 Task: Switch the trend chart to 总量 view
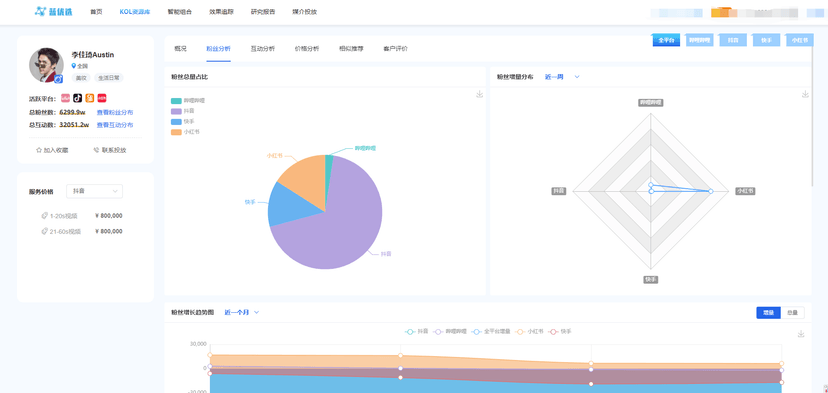tap(793, 313)
